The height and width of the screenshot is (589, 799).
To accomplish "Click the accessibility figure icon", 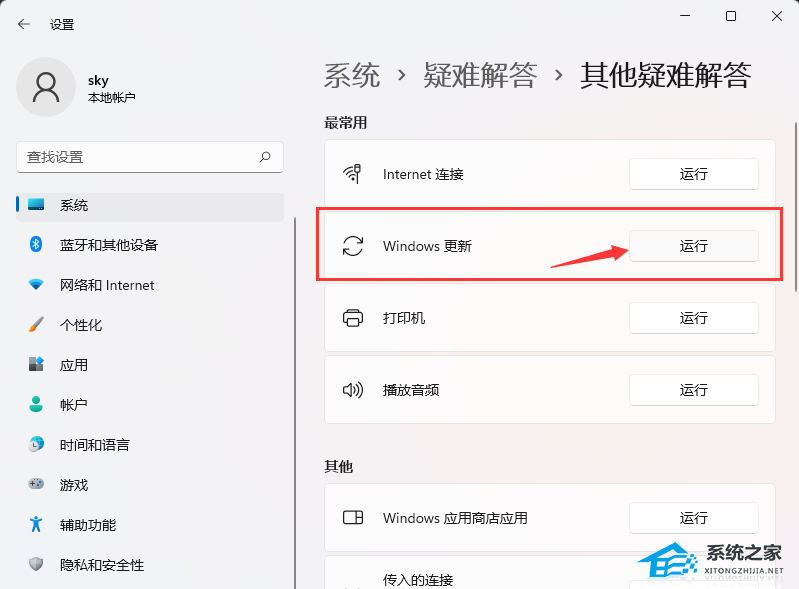I will [36, 524].
